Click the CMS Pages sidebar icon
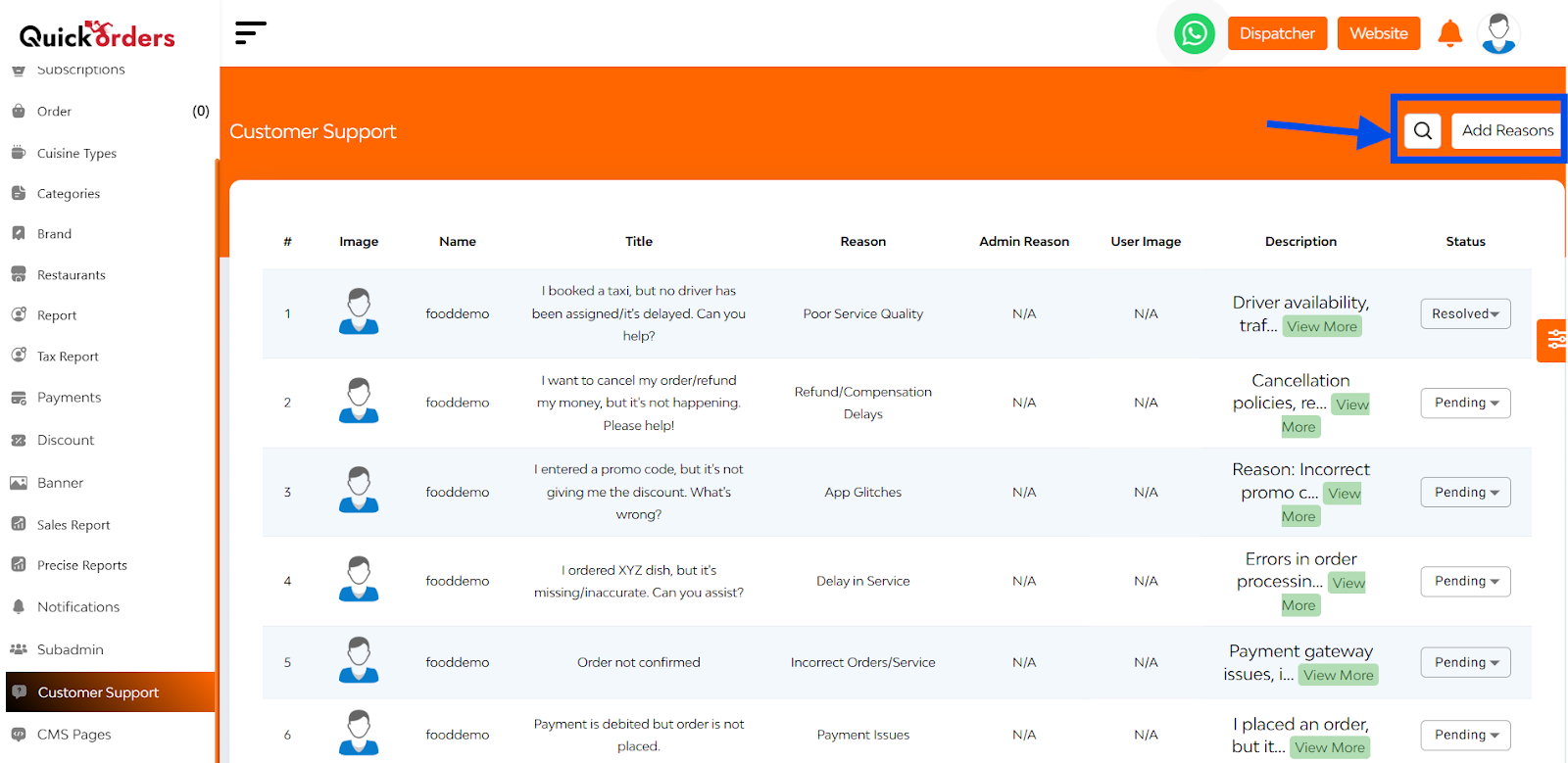Screen dimensions: 1568x763 pyautogui.click(x=19, y=734)
